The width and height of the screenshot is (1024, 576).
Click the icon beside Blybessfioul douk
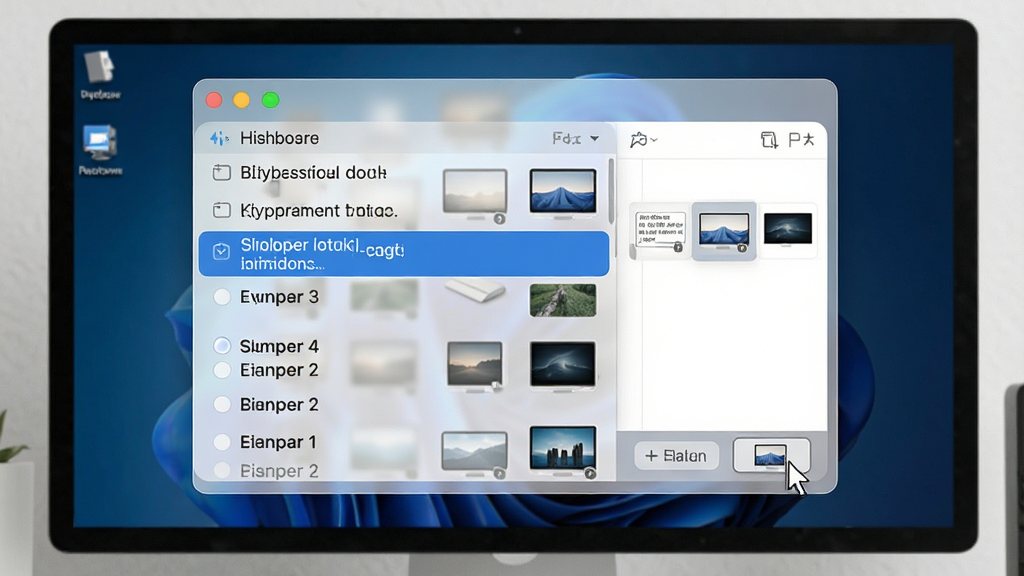[x=222, y=172]
